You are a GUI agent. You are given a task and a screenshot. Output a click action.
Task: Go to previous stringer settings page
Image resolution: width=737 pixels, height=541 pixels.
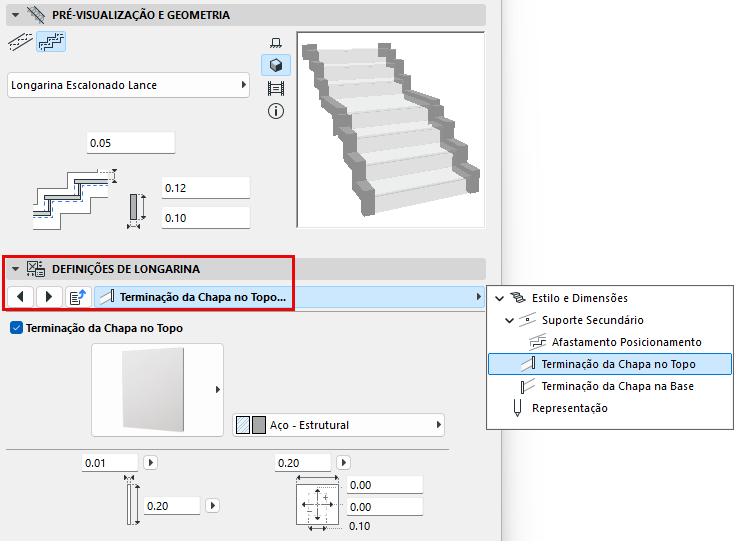20,297
